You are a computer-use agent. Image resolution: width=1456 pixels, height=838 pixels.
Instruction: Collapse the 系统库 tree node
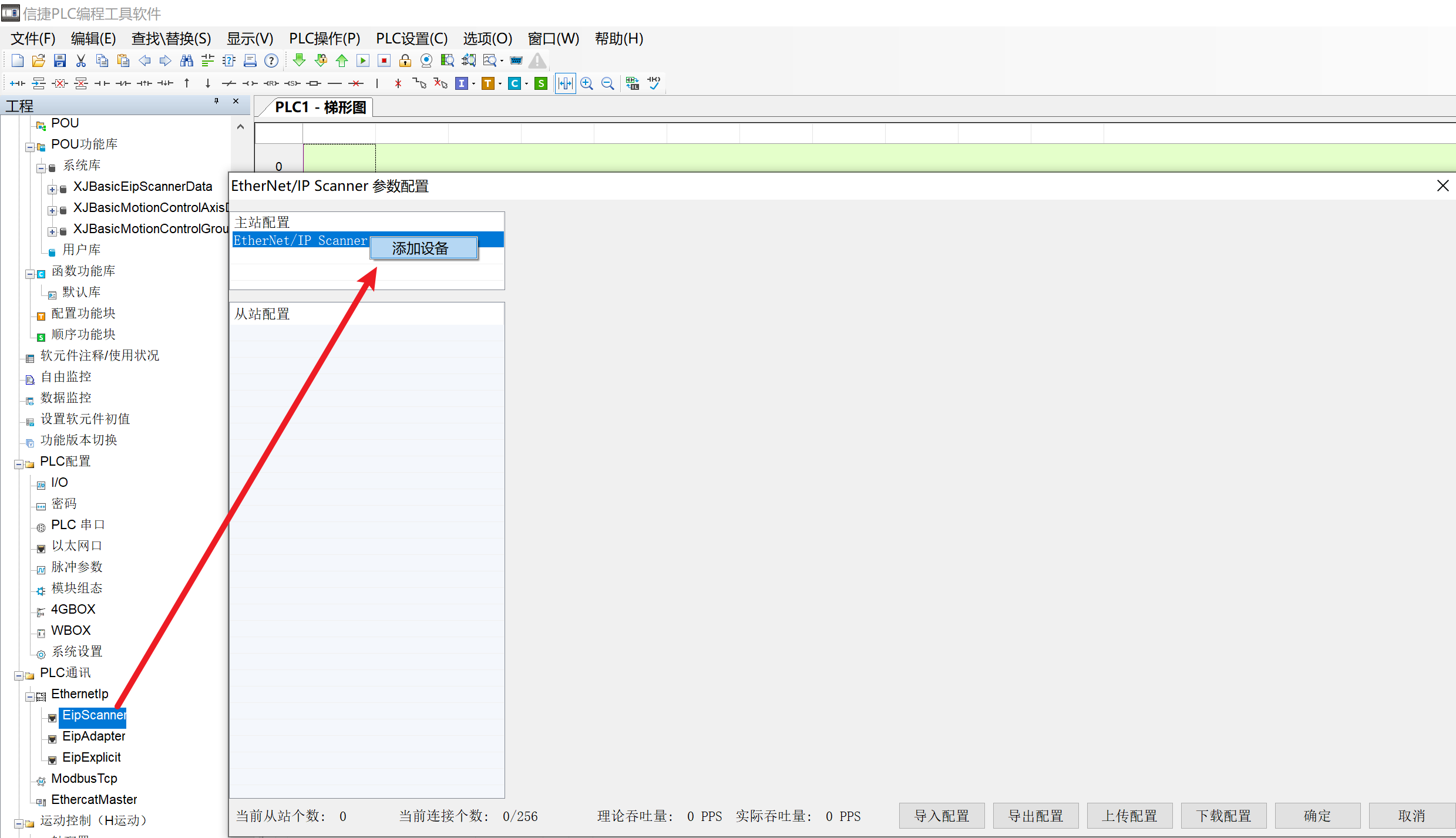(41, 169)
